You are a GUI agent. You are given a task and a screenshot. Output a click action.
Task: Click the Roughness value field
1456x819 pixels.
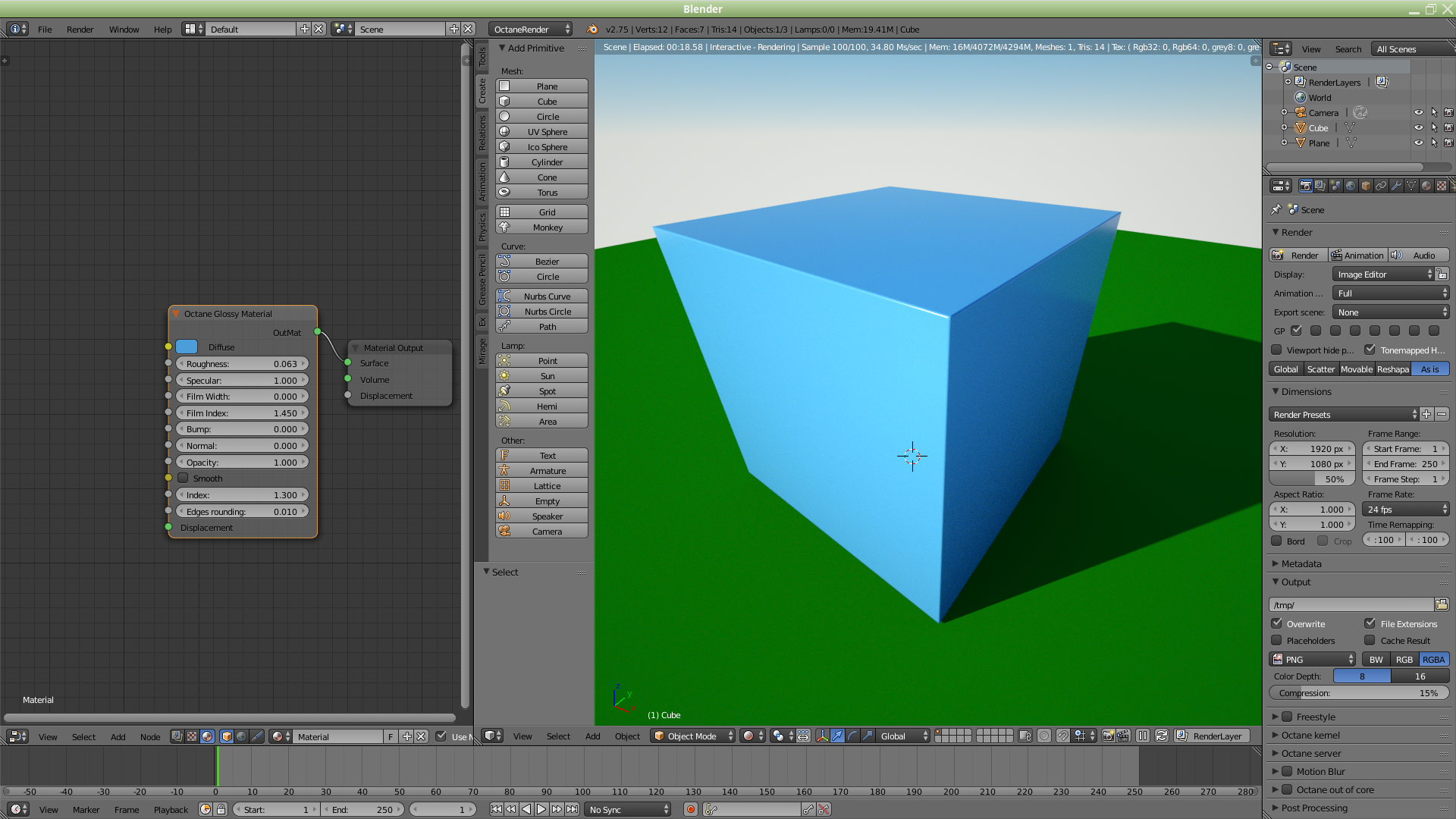point(242,364)
